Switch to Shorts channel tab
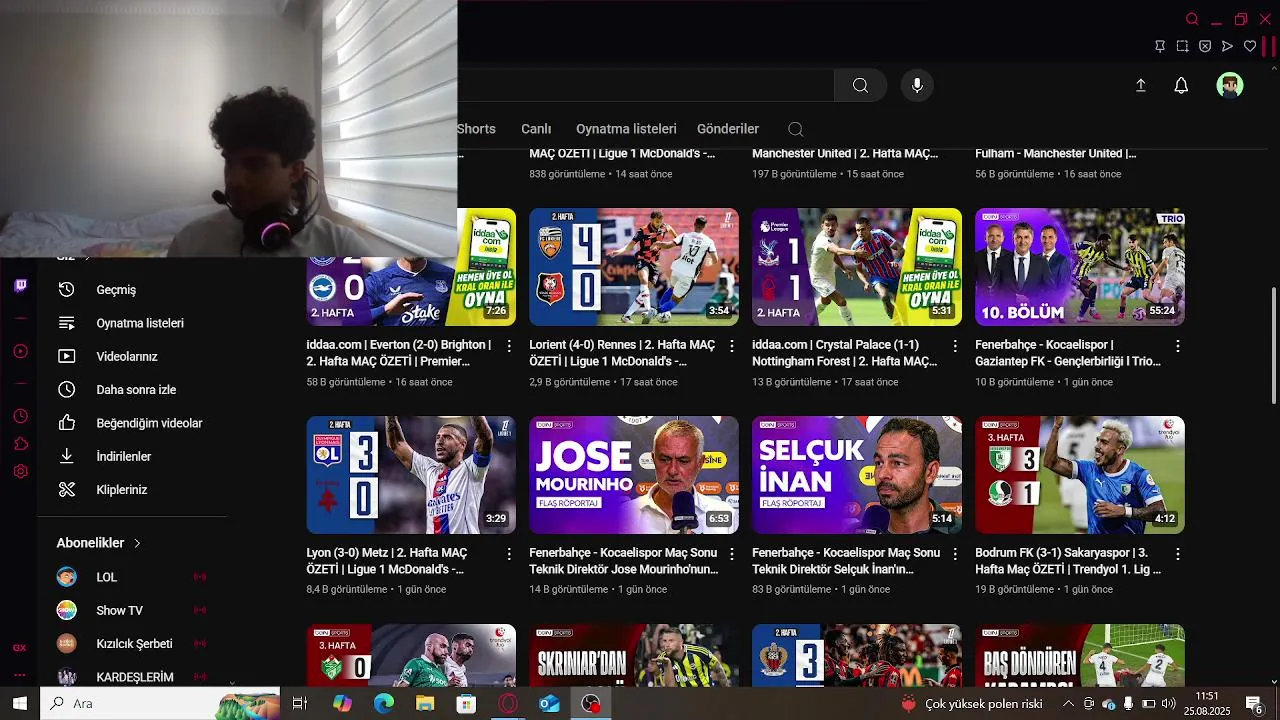Screen dimensions: 1280x720 pos(476,129)
